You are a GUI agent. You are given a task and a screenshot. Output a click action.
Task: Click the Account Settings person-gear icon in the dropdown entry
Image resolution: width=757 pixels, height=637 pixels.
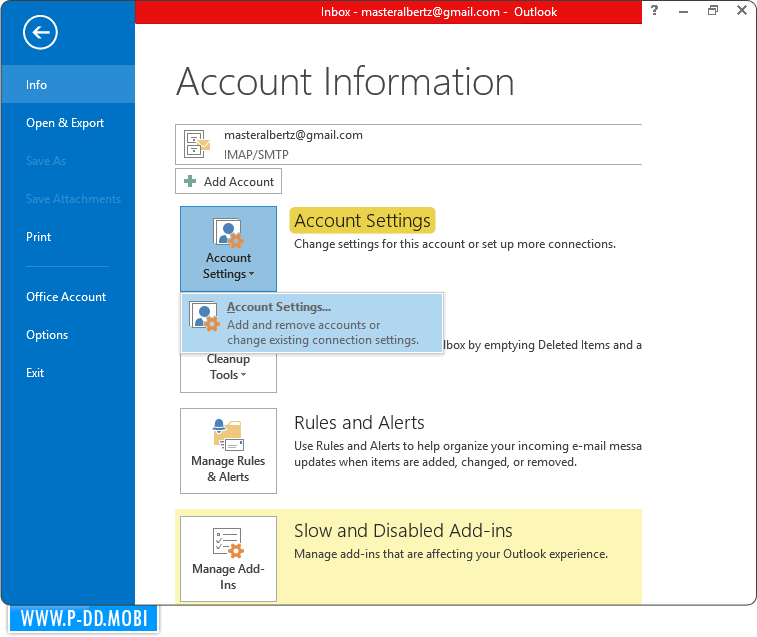[204, 316]
